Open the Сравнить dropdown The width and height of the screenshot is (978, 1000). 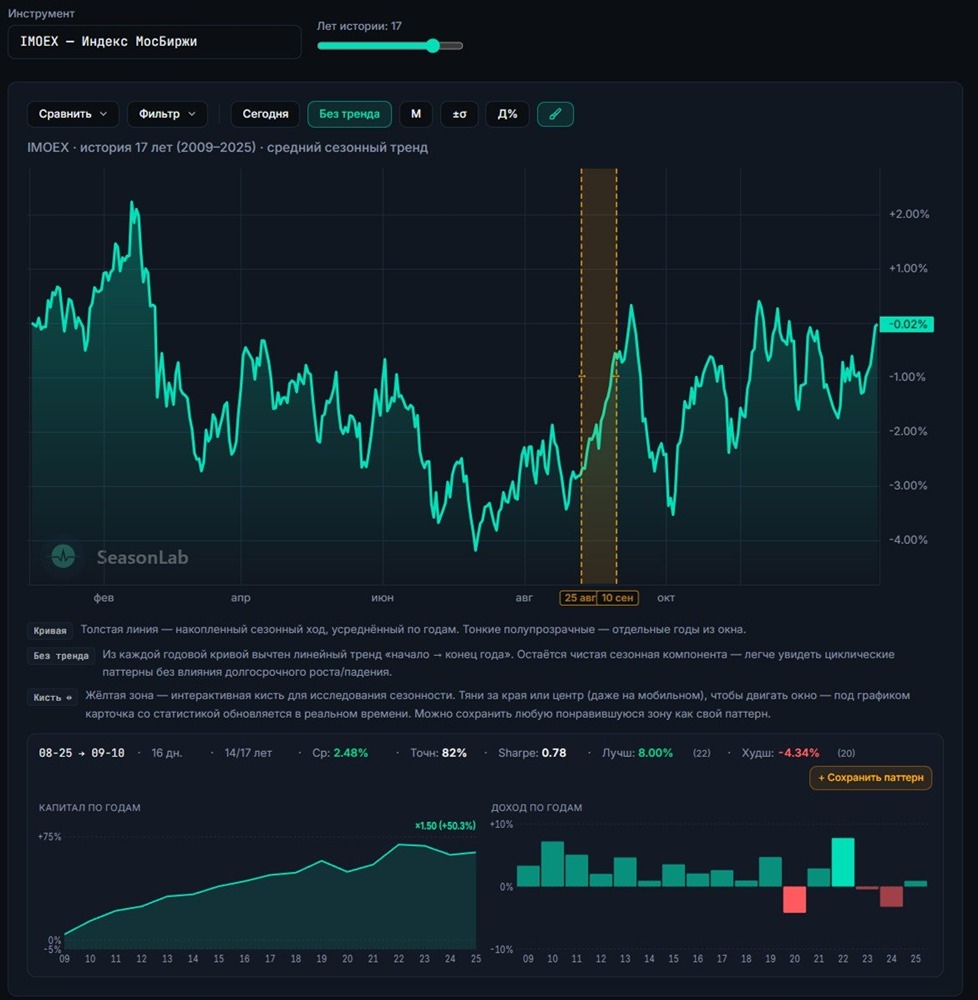coord(73,114)
